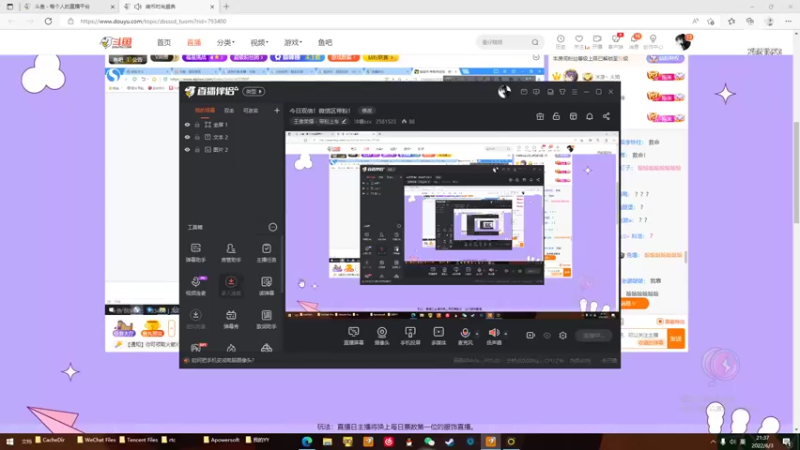800x450 pixels.
Task: Click the red download tool icon
Action: click(x=231, y=282)
